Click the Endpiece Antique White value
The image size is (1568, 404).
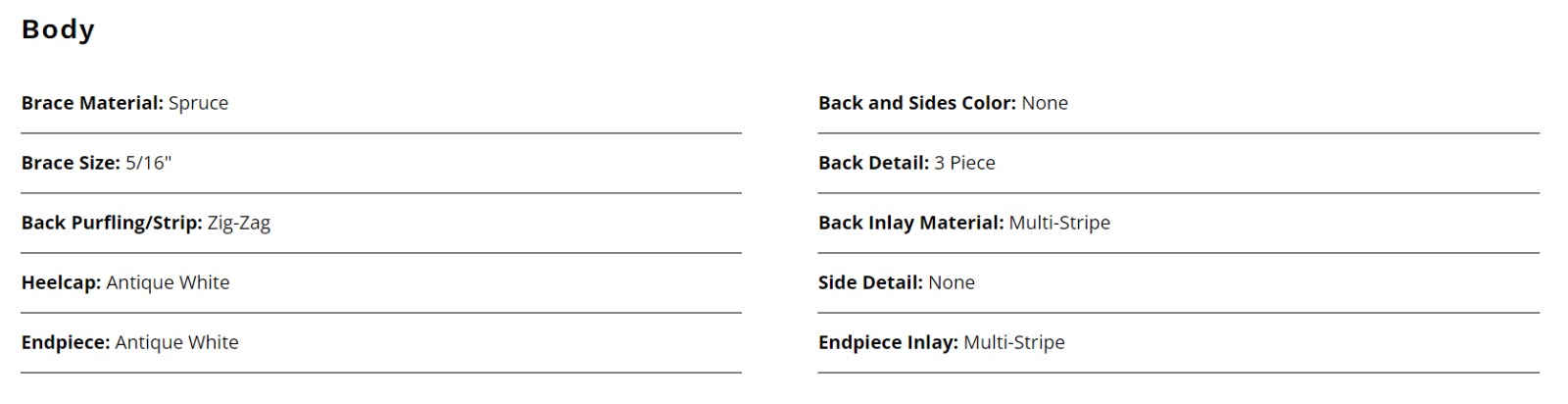click(x=176, y=342)
